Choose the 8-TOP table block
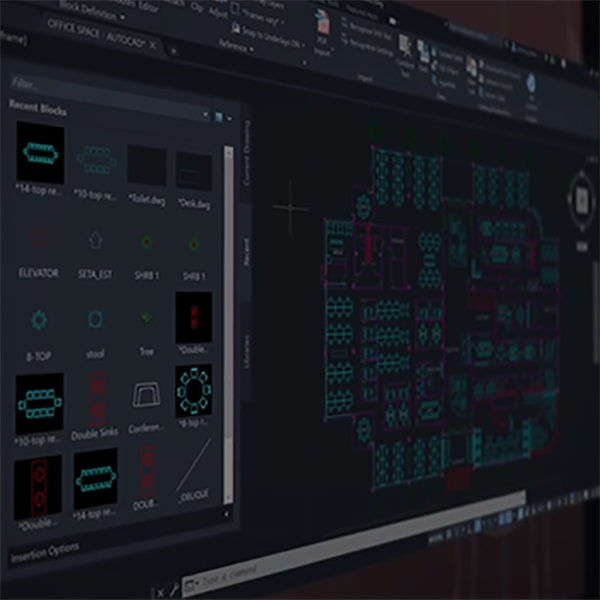600x600 pixels. [40, 320]
